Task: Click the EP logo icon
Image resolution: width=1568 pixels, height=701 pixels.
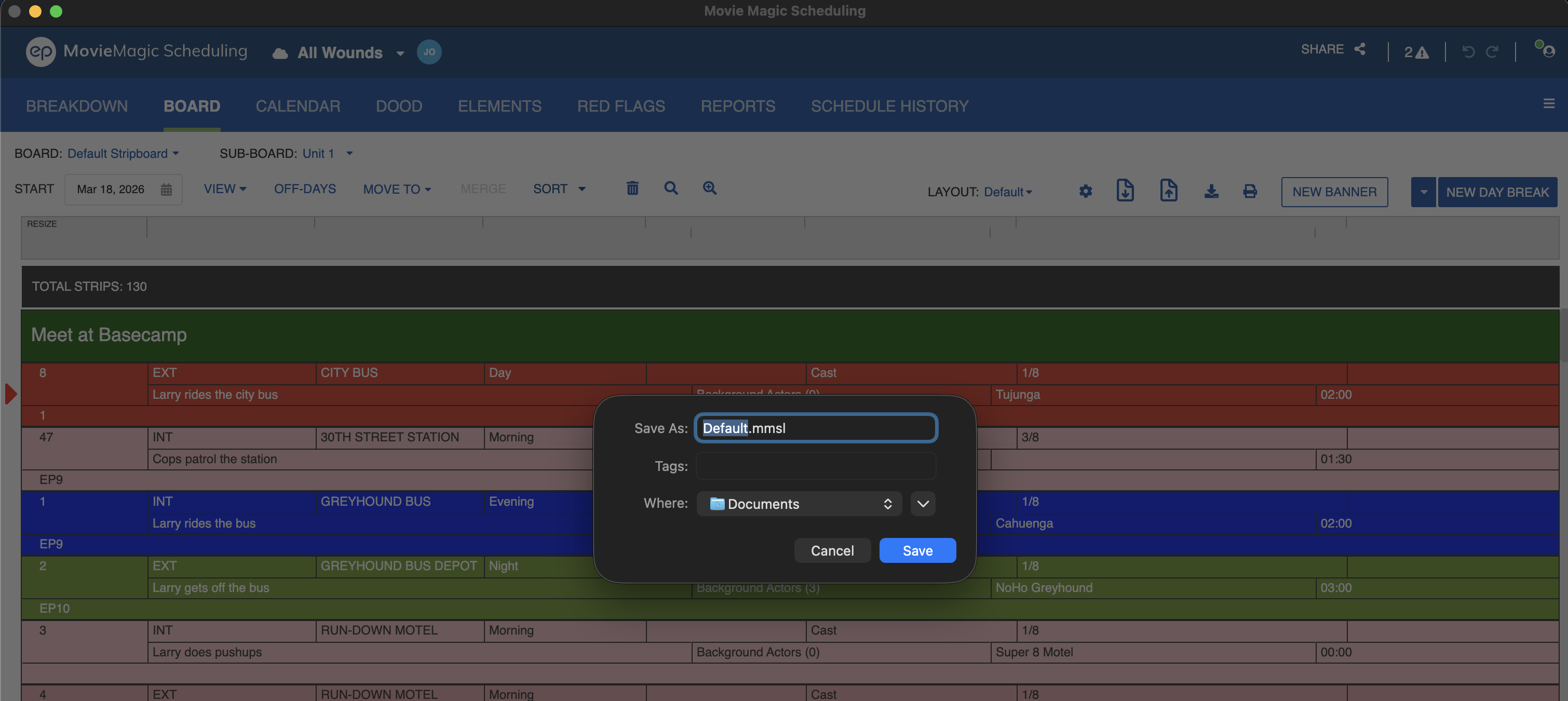Action: (x=41, y=52)
